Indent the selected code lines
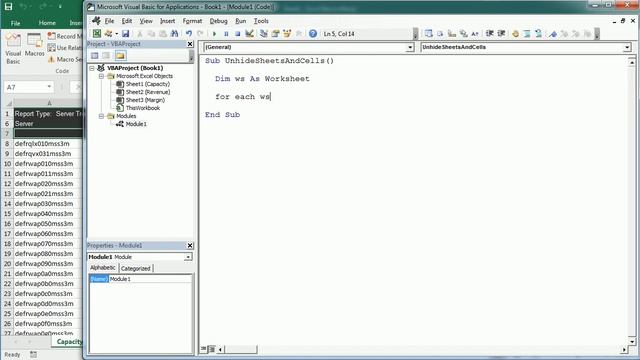640x360 pixels. 489,34
